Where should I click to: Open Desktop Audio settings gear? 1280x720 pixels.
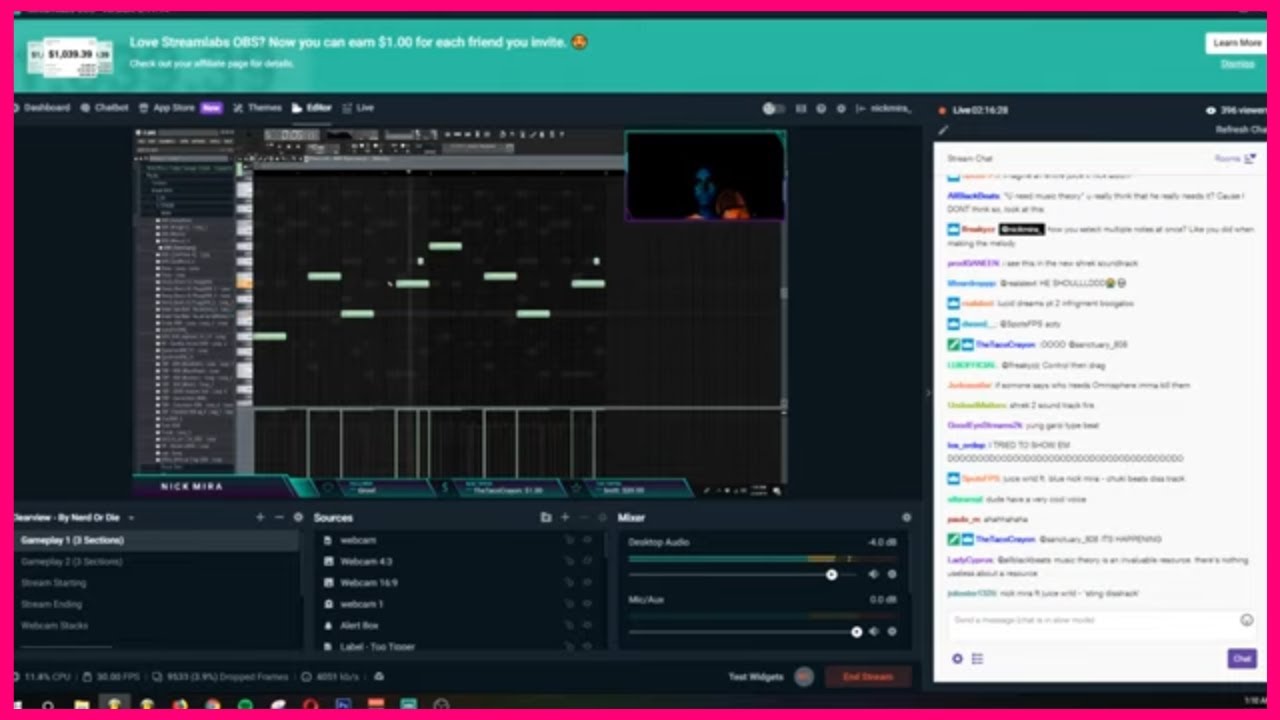[892, 574]
